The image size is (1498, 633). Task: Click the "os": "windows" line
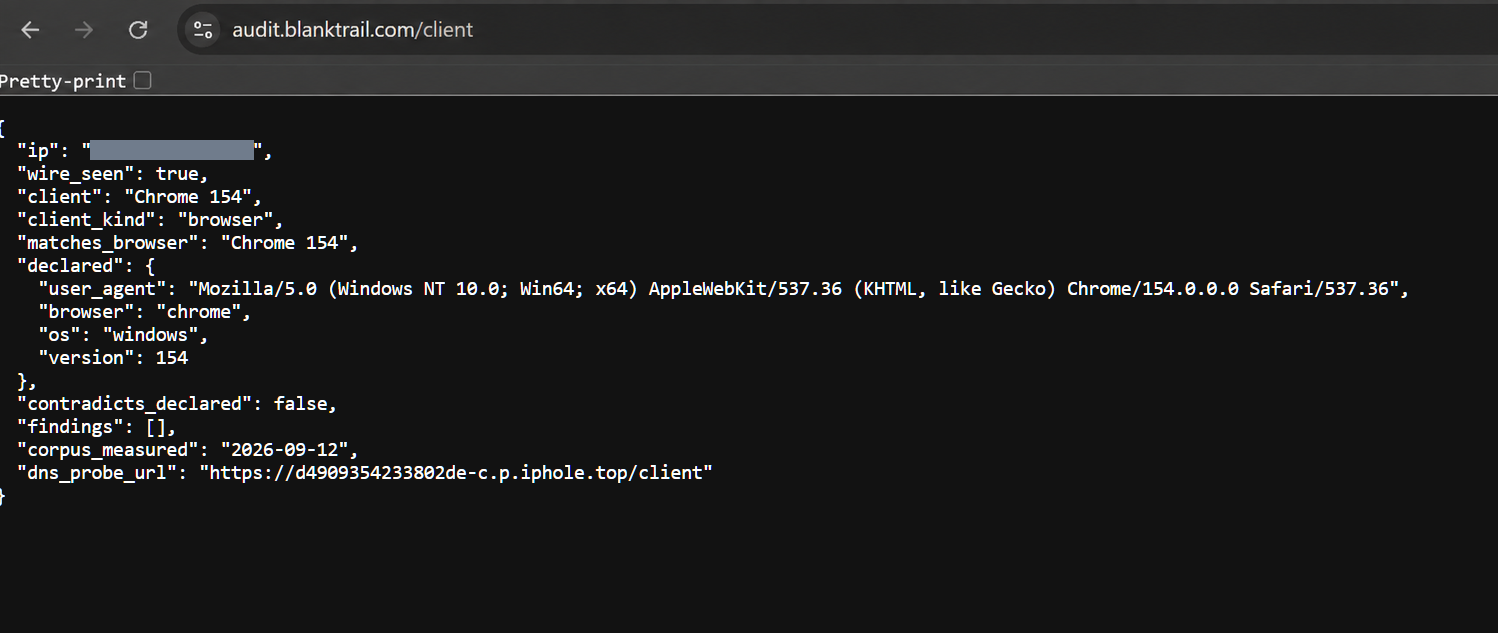click(x=123, y=335)
